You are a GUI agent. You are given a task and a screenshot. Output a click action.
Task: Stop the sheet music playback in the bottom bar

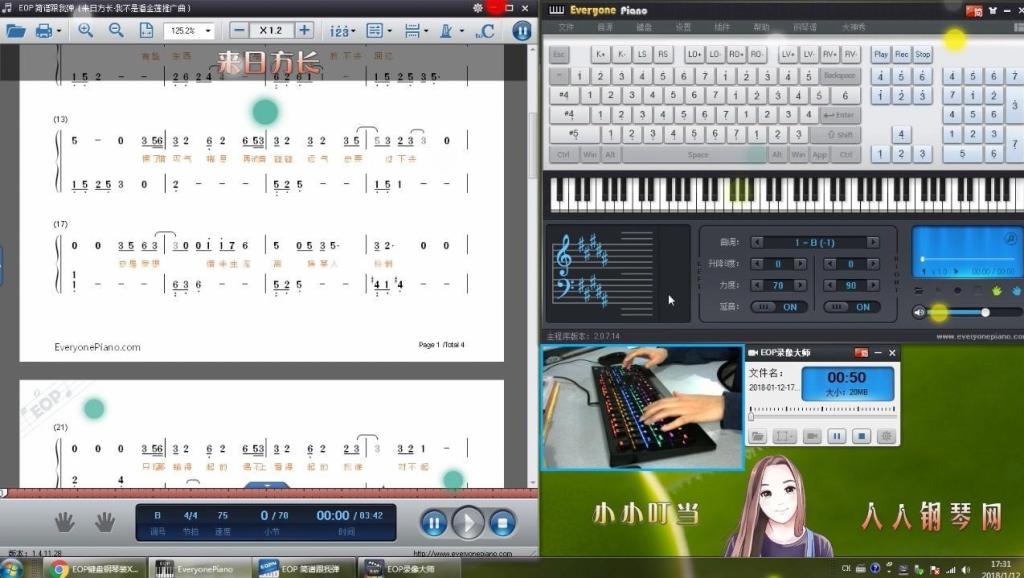click(x=502, y=522)
